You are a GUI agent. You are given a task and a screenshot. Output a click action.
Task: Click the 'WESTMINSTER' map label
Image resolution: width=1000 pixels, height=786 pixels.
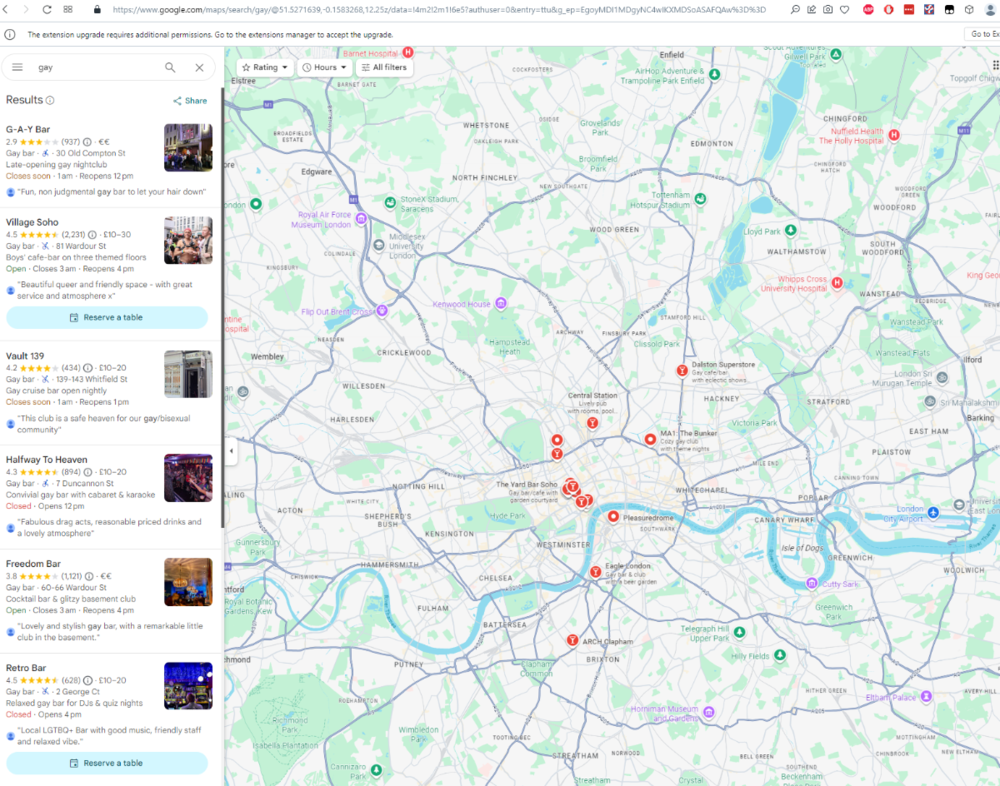(x=563, y=545)
